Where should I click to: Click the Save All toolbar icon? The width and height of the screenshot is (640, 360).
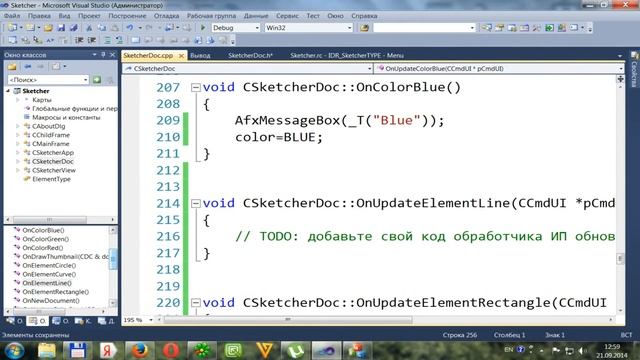tap(73, 28)
